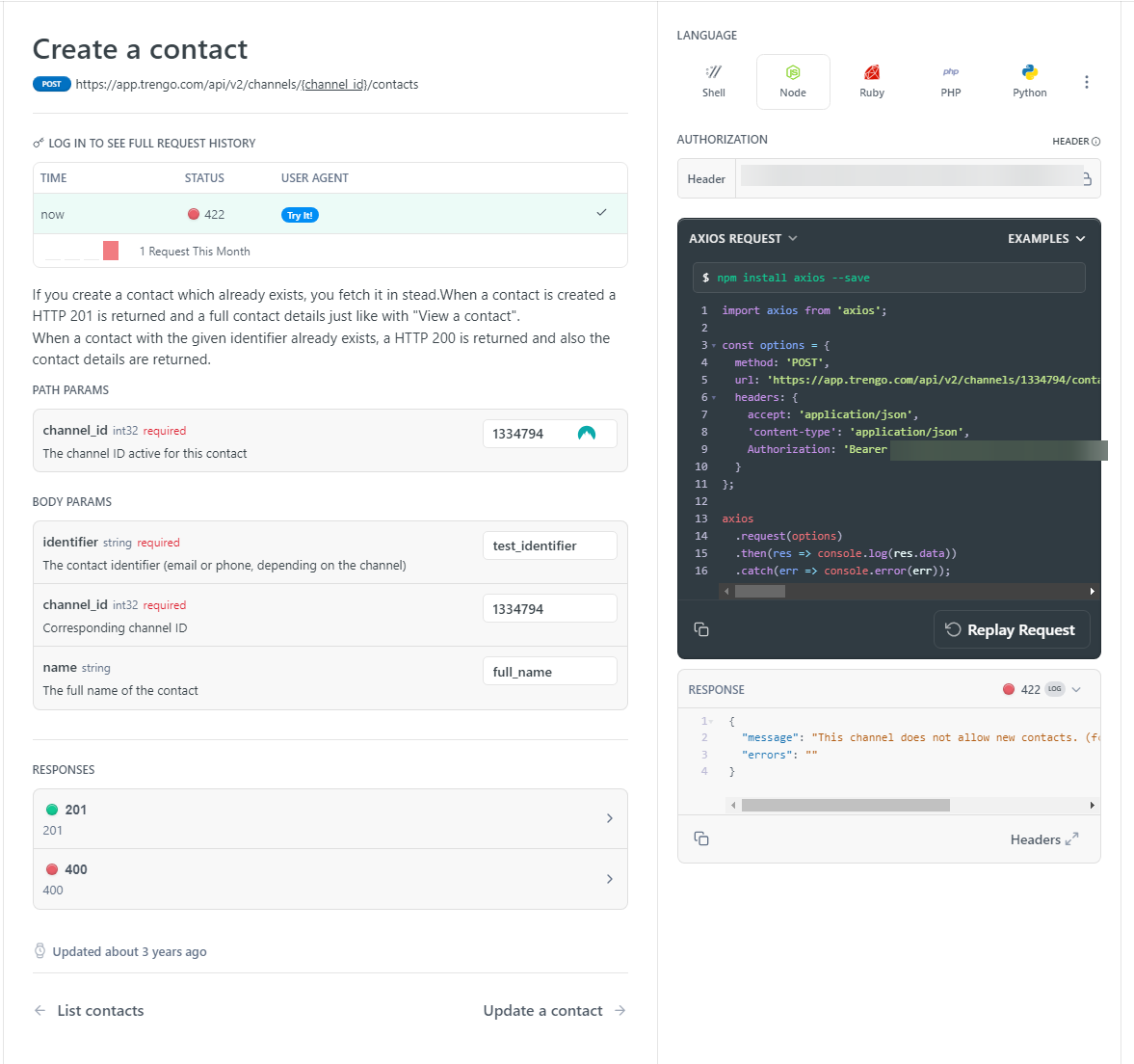1134x1064 pixels.
Task: Go to the Update a contact page
Action: [554, 1010]
